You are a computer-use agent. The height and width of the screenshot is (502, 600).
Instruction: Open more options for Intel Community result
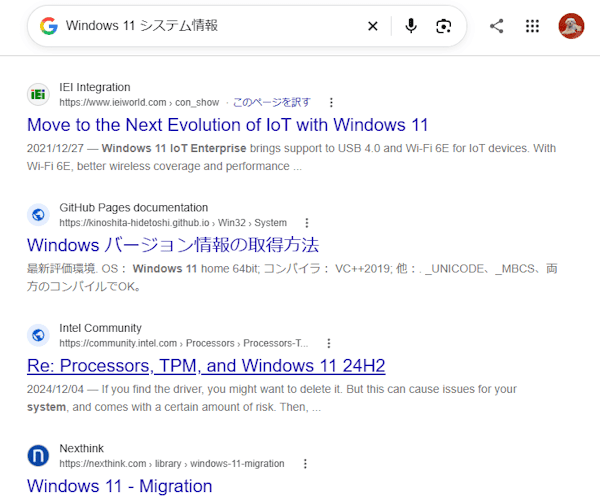(x=329, y=343)
